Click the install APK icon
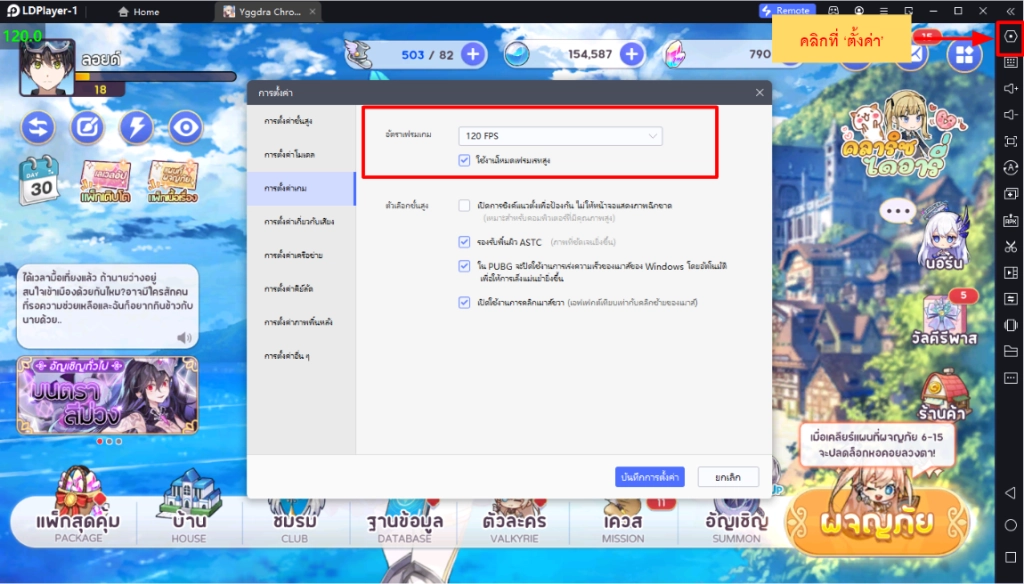This screenshot has height=584, width=1024. tap(1010, 220)
